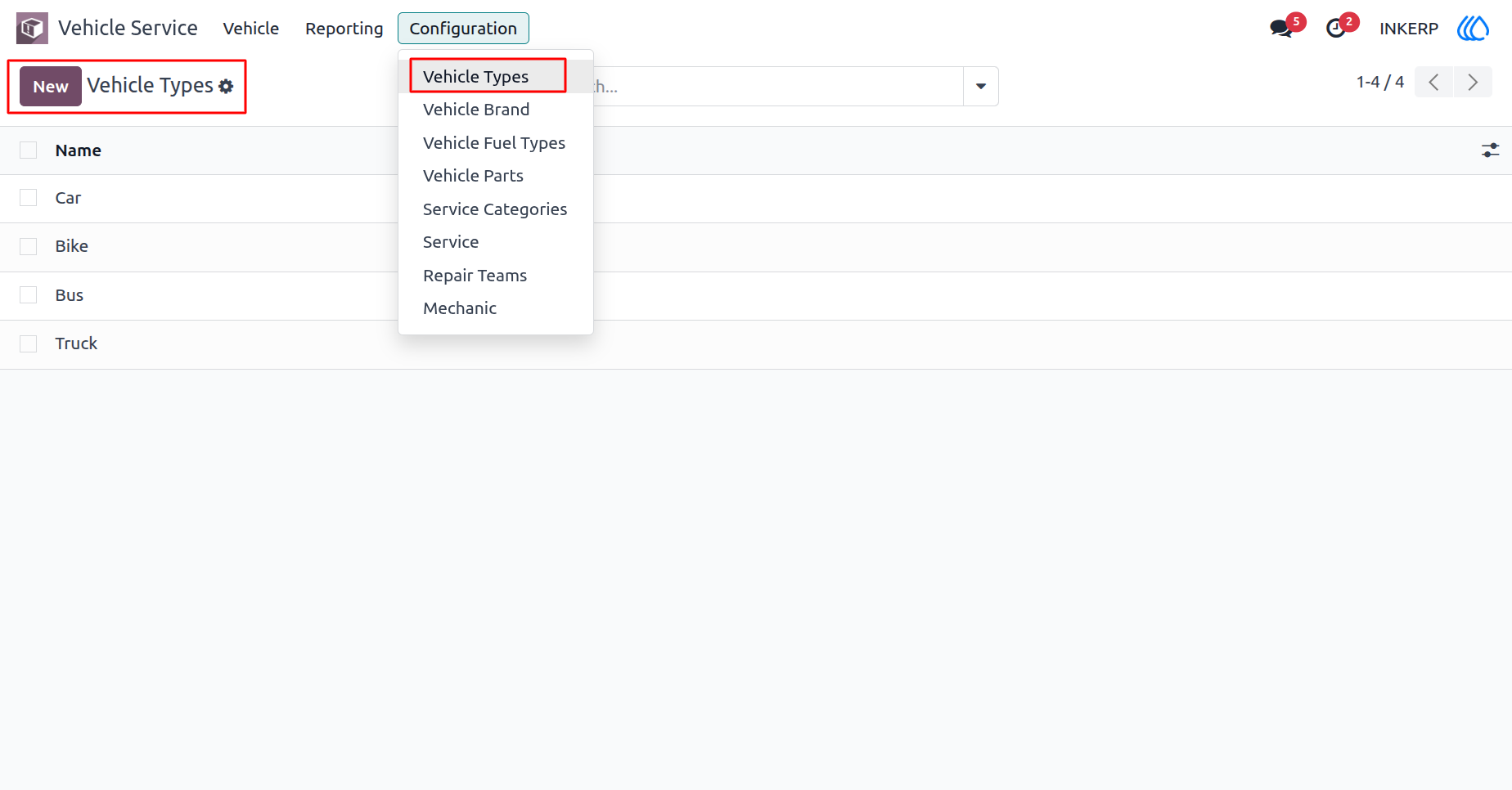Screen dimensions: 1512x790
Task: Open the Bus record
Action: point(70,295)
